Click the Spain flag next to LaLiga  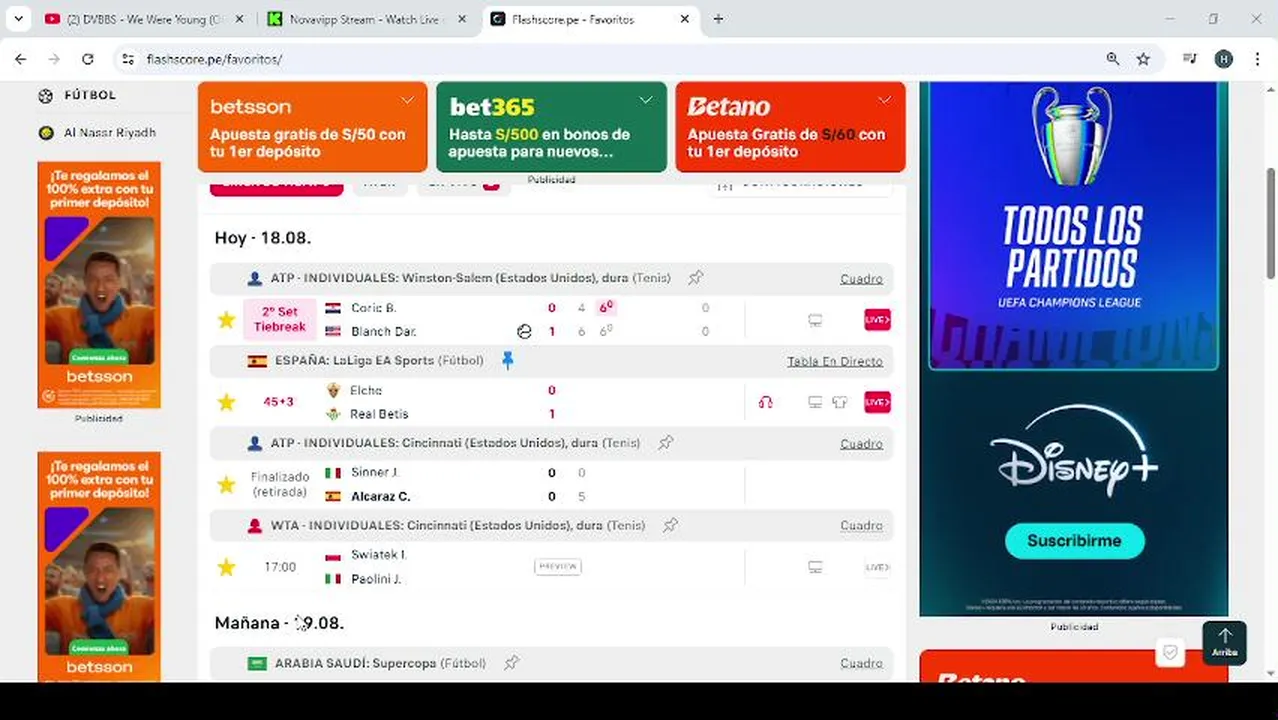(257, 361)
